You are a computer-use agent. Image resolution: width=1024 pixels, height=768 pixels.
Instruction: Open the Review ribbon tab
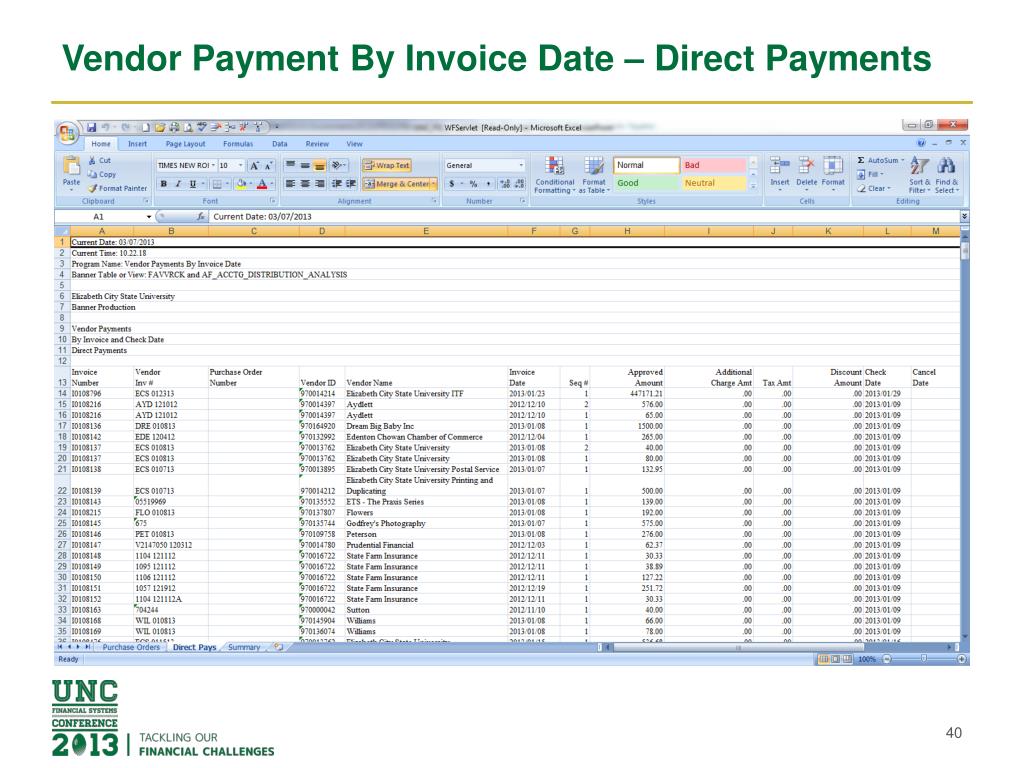click(317, 144)
